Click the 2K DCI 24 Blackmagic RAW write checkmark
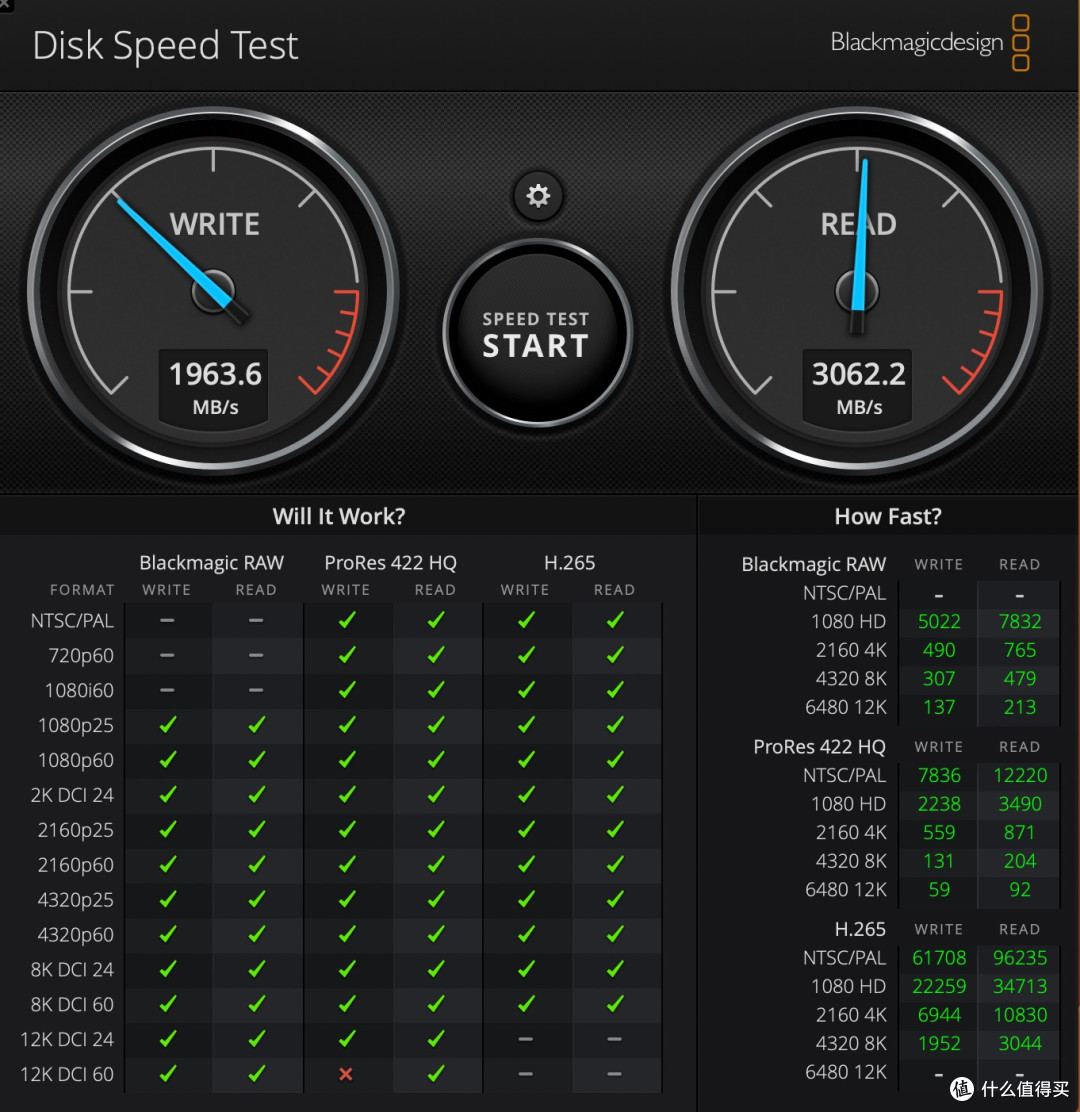Screen dimensions: 1080x1112 [x=167, y=795]
